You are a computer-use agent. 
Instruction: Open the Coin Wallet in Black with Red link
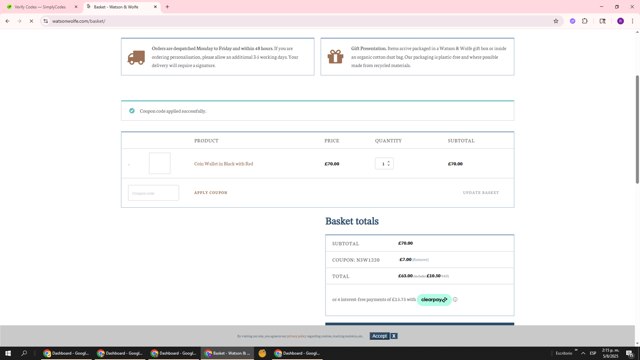223,164
